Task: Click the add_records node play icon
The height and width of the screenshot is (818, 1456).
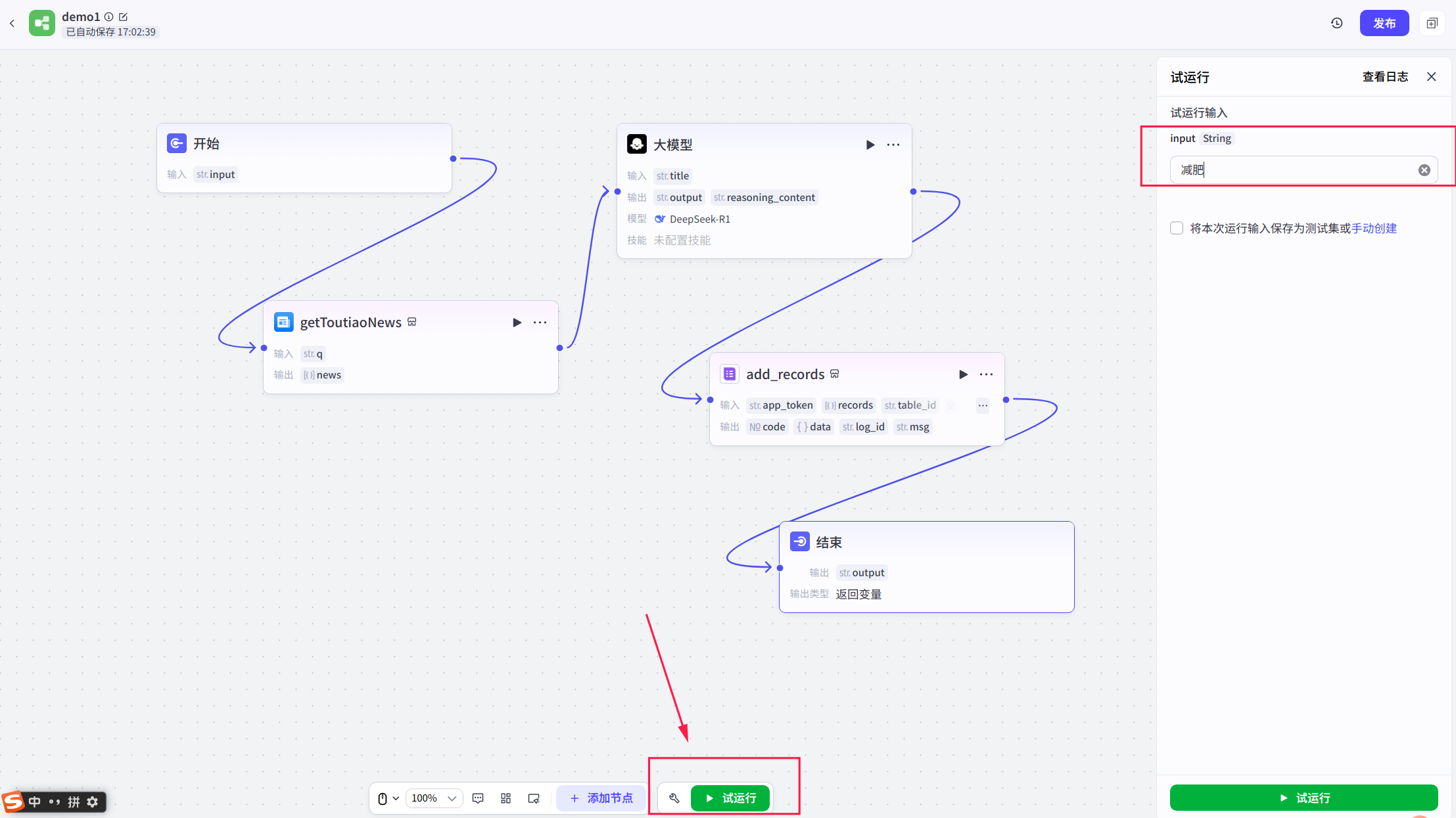Action: 963,375
